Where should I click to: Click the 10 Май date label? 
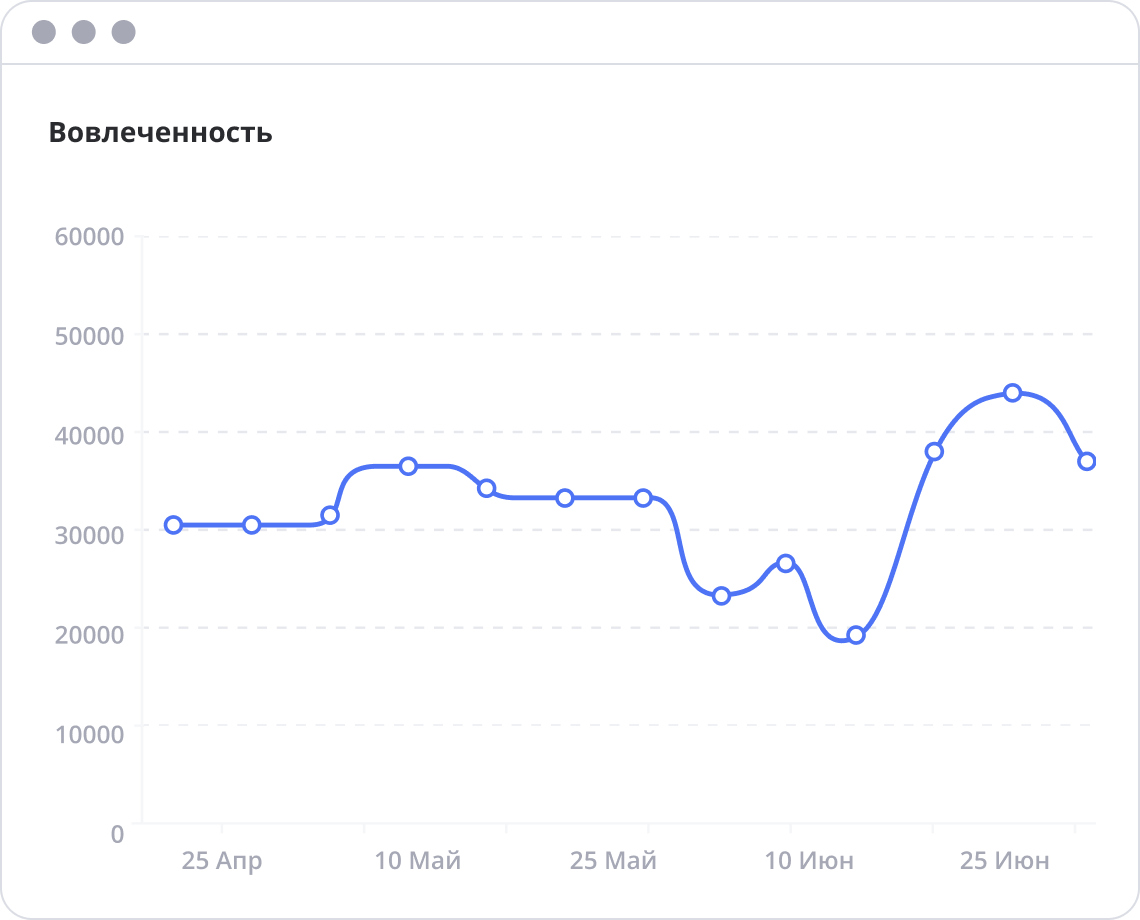[x=418, y=860]
